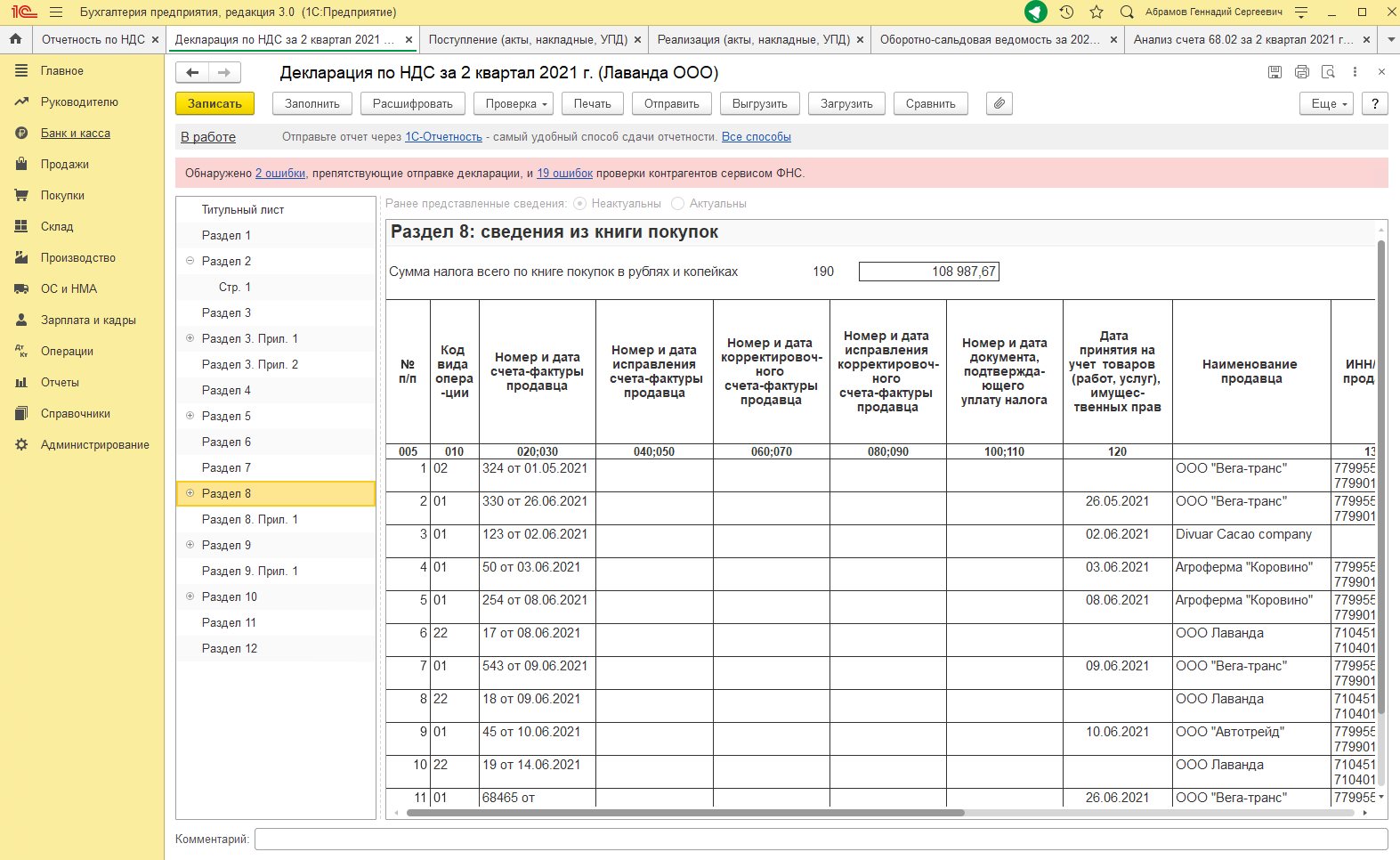The image size is (1400, 860).
Task: Select Раздел 8. Прил. 1 in tree
Action: pos(276,520)
